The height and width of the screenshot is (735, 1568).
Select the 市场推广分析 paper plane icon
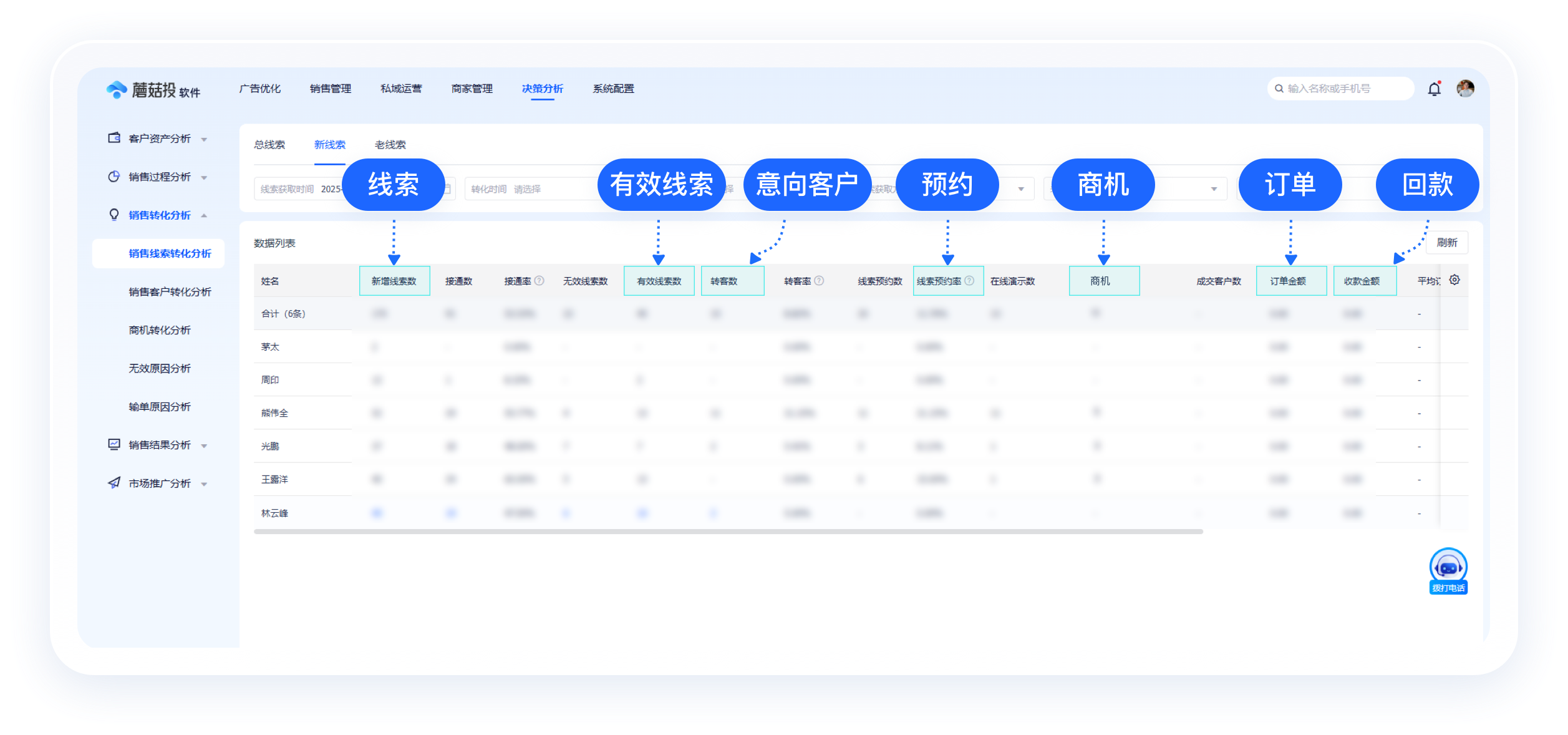(x=113, y=483)
